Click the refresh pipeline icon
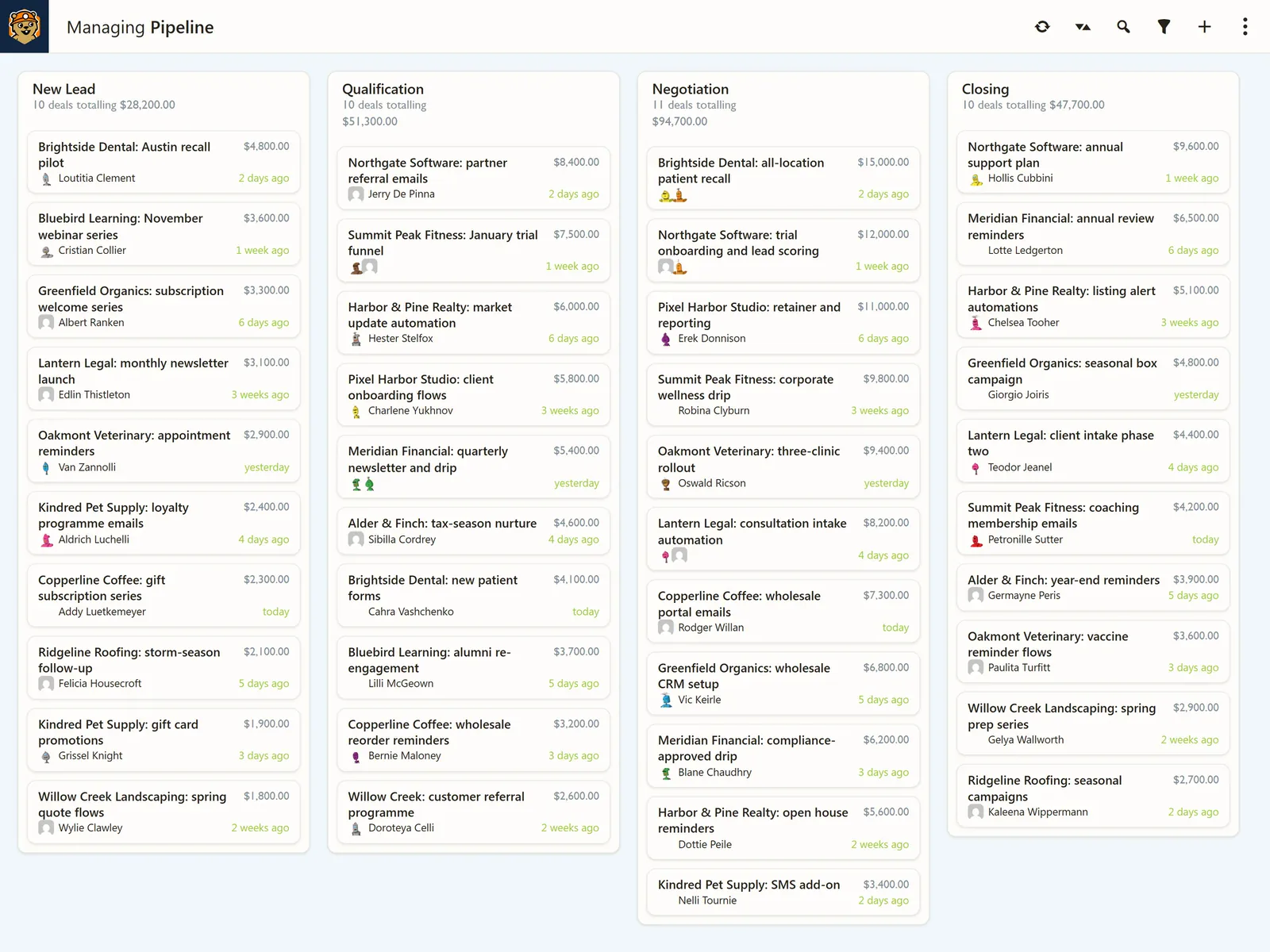Viewport: 1270px width, 952px height. (x=1042, y=27)
